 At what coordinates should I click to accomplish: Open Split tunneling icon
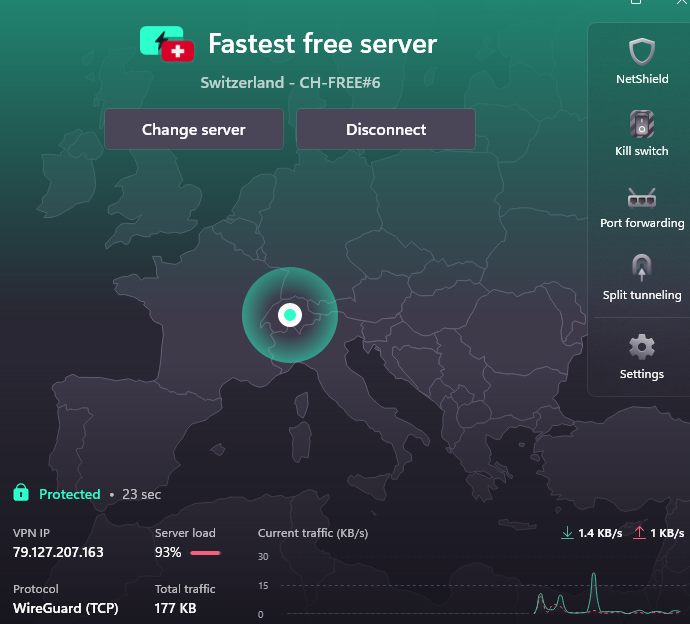coord(642,268)
